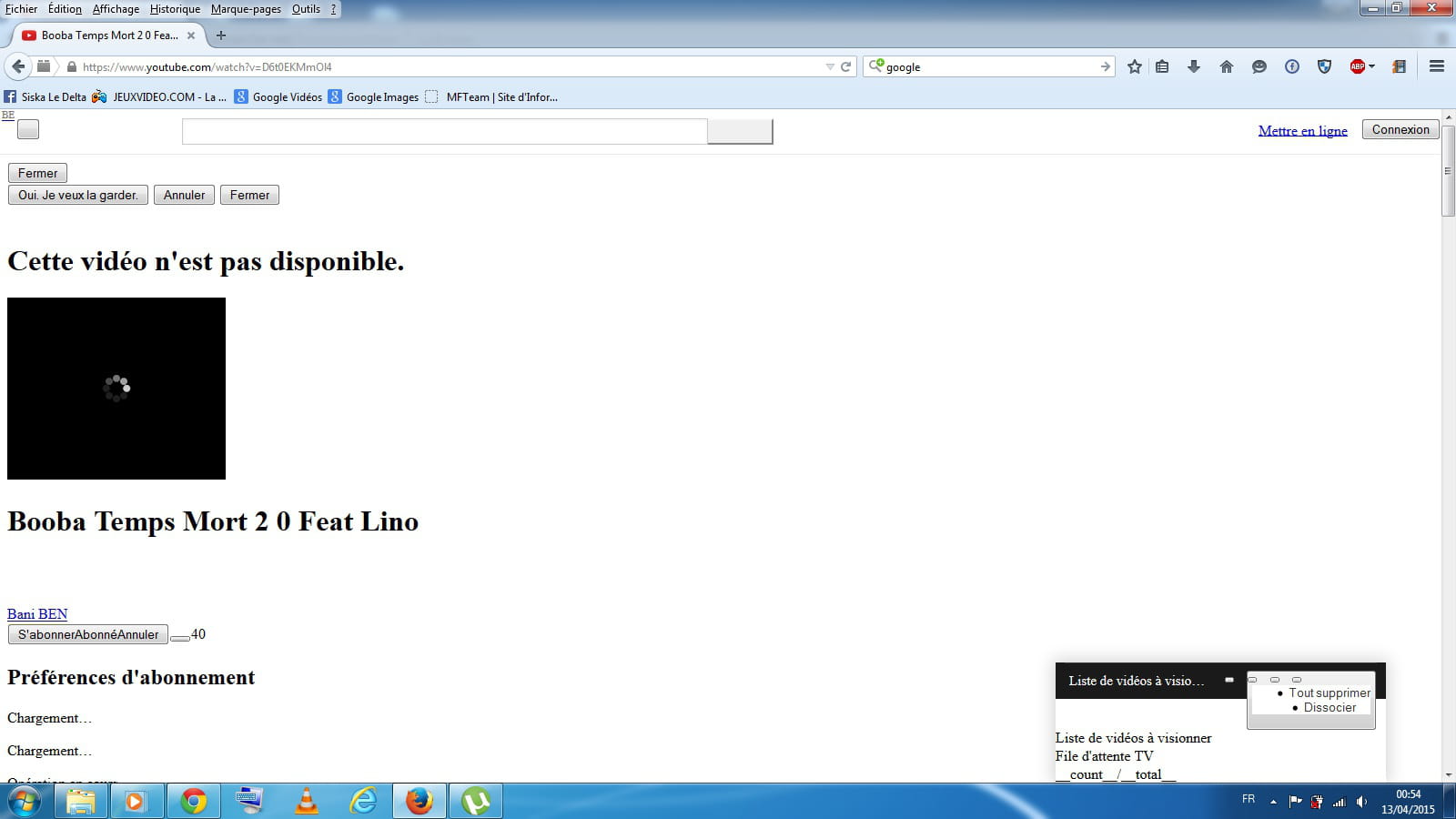Submit the search with the arrow icon

point(1105,66)
